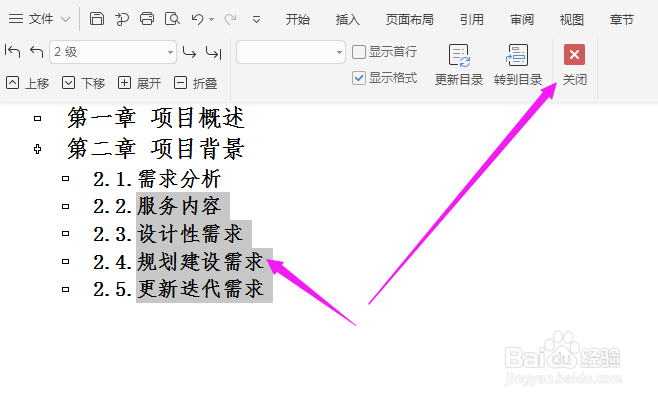Click 上移 to move item up
The width and height of the screenshot is (658, 401).
[x=28, y=83]
